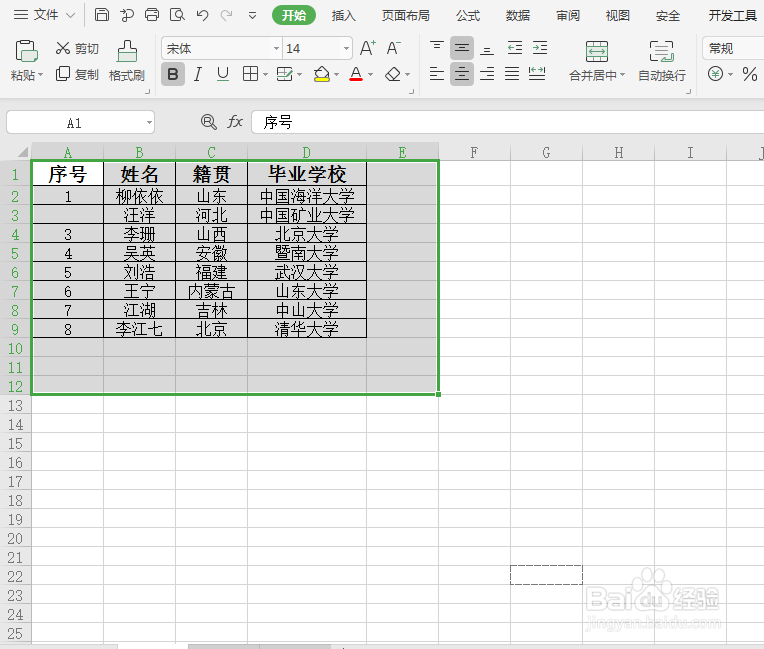This screenshot has width=764, height=649.
Task: Open the font size dropdown 14
Action: (346, 48)
